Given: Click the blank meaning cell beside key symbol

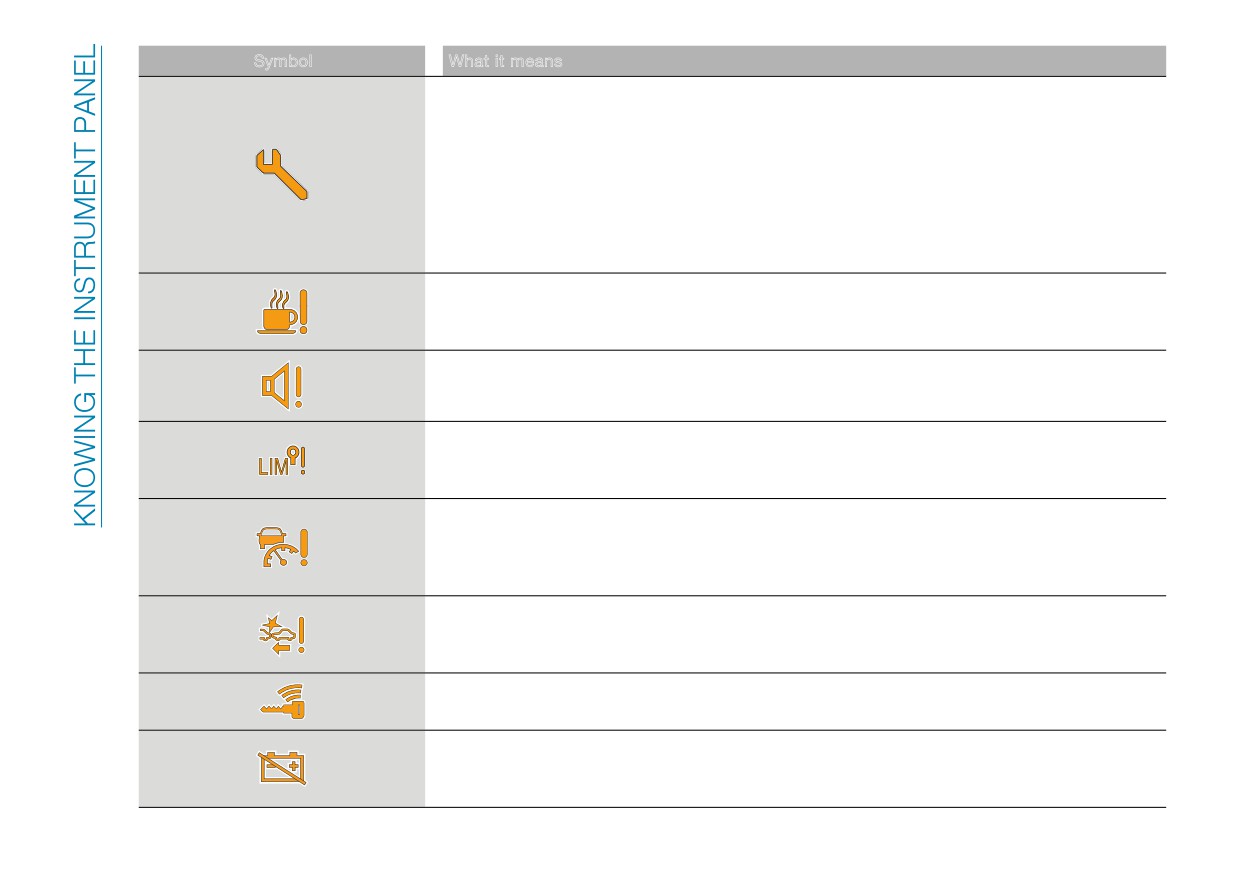Looking at the screenshot, I should tap(796, 701).
